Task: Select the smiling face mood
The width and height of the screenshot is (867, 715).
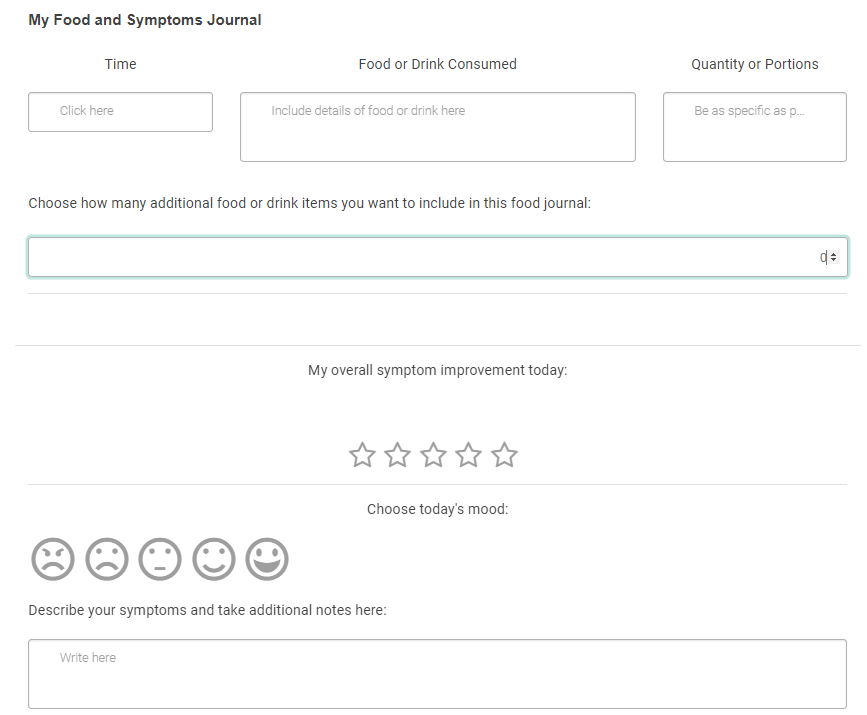Action: 214,559
